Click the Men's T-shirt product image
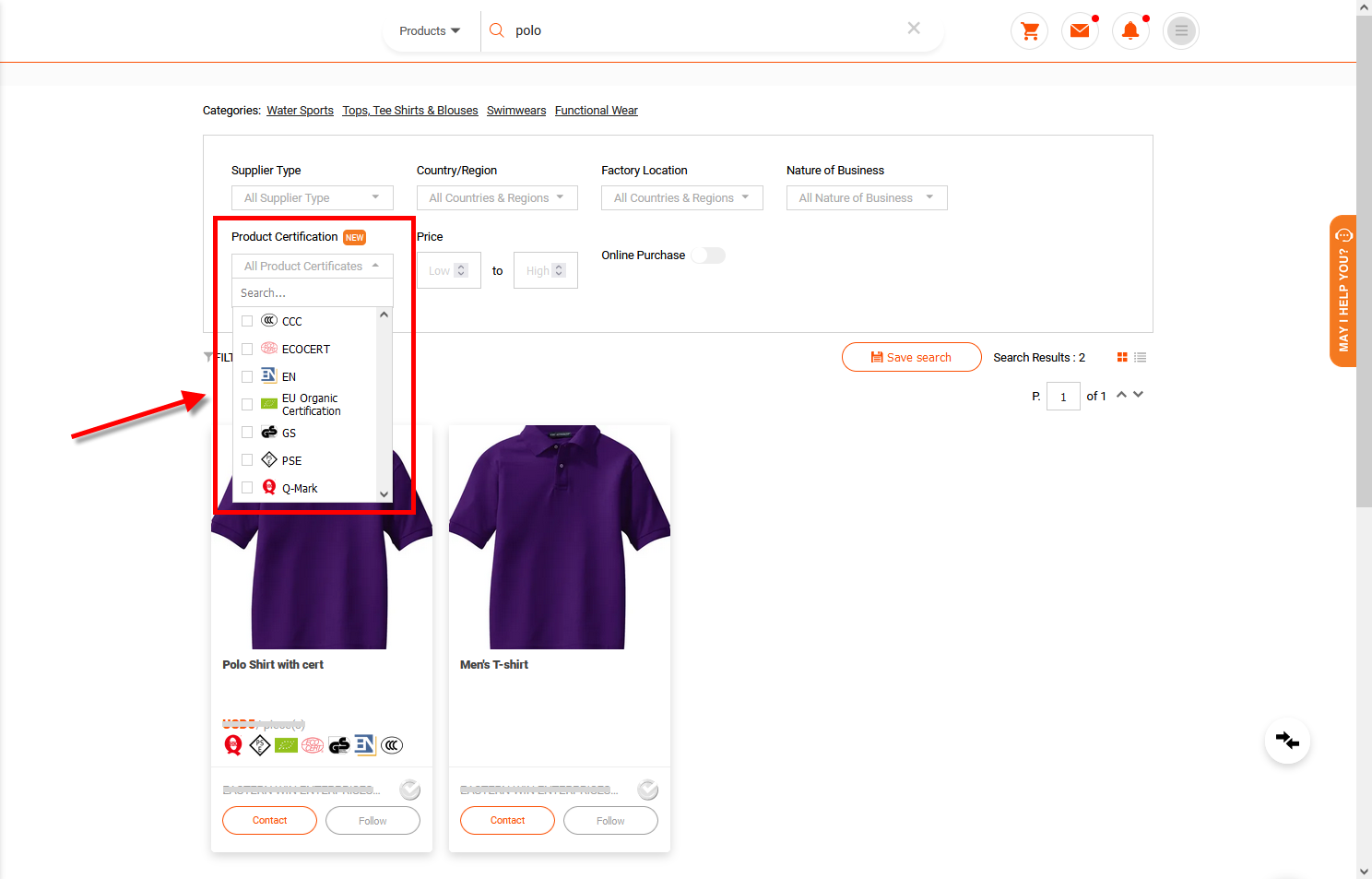Screen dimensions: 1372x879 point(560,537)
